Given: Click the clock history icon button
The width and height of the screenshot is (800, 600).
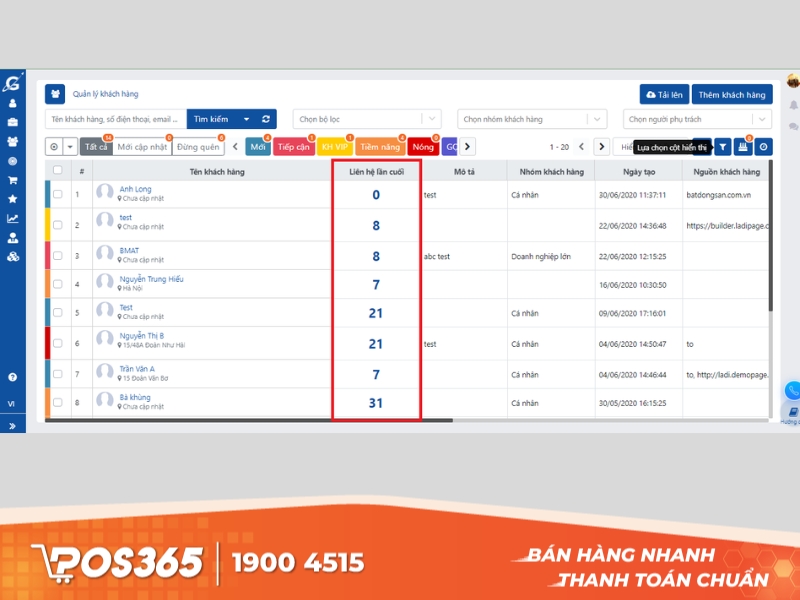Looking at the screenshot, I should tap(763, 146).
